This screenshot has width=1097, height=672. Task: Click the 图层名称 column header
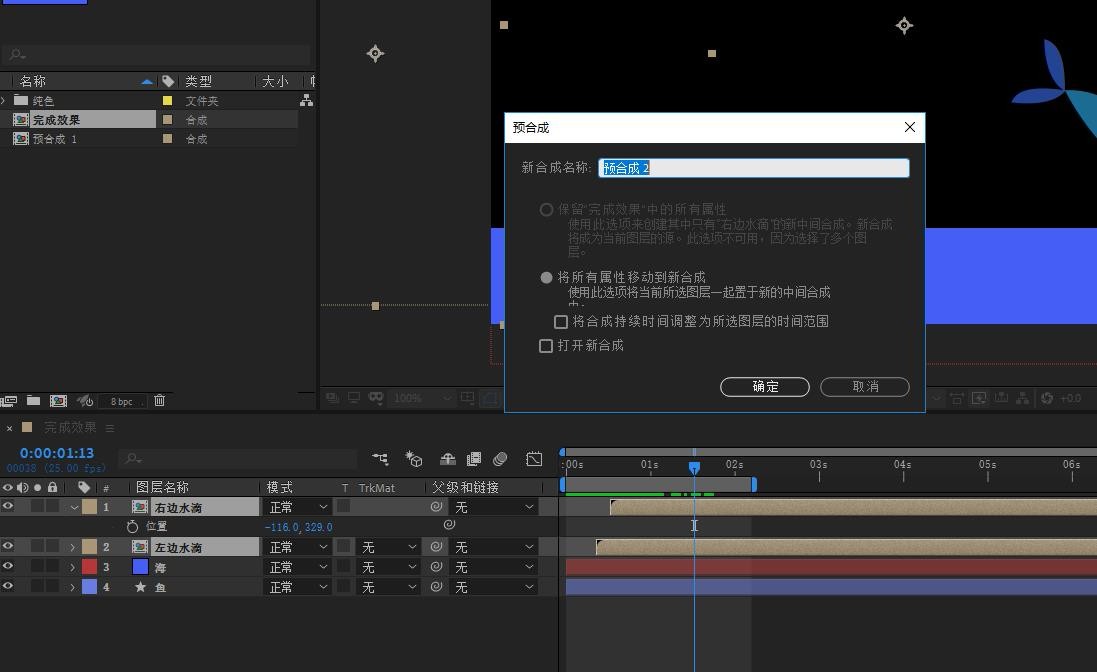pos(162,487)
